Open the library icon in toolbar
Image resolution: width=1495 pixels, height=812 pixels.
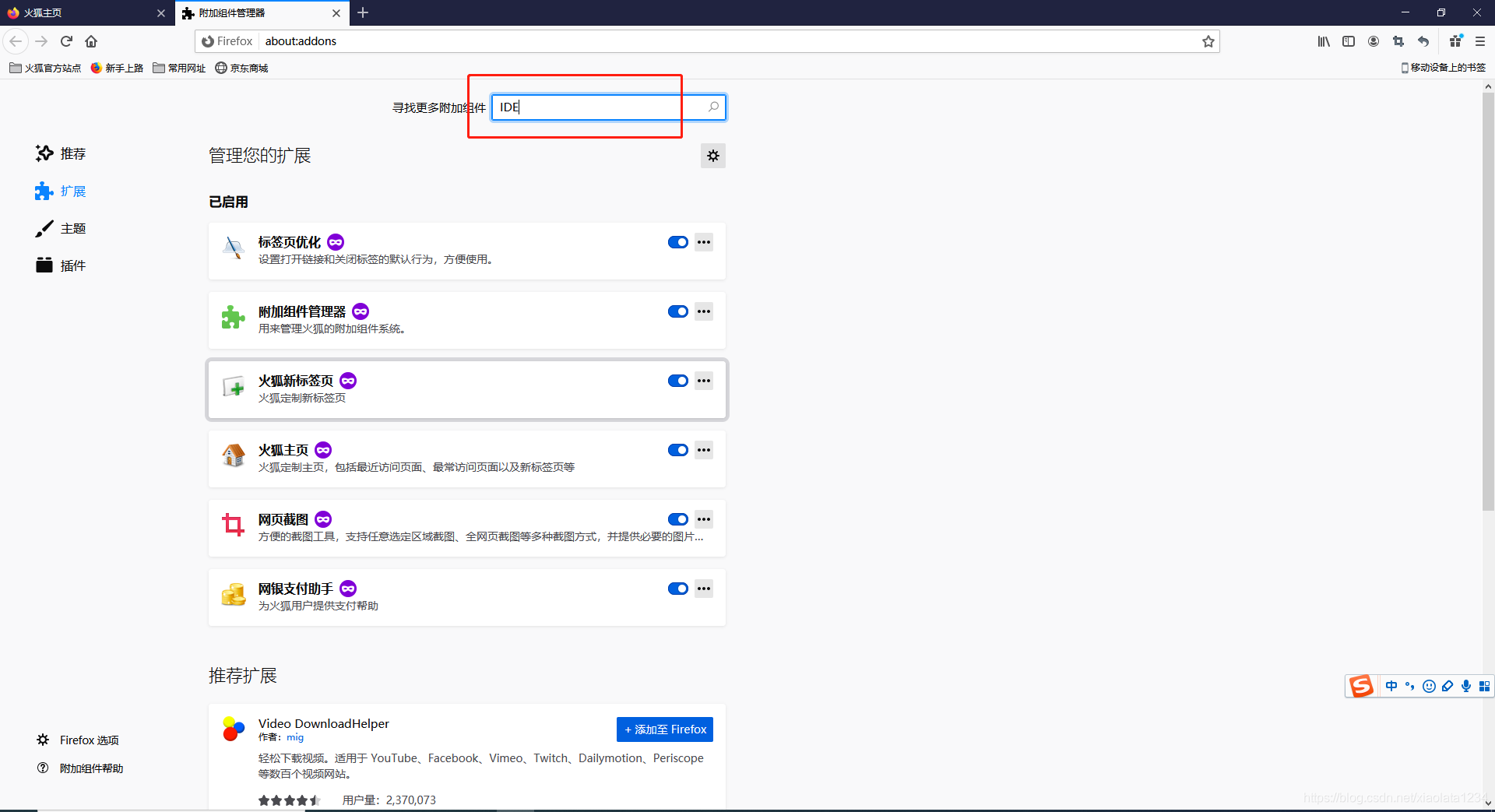[x=1323, y=41]
